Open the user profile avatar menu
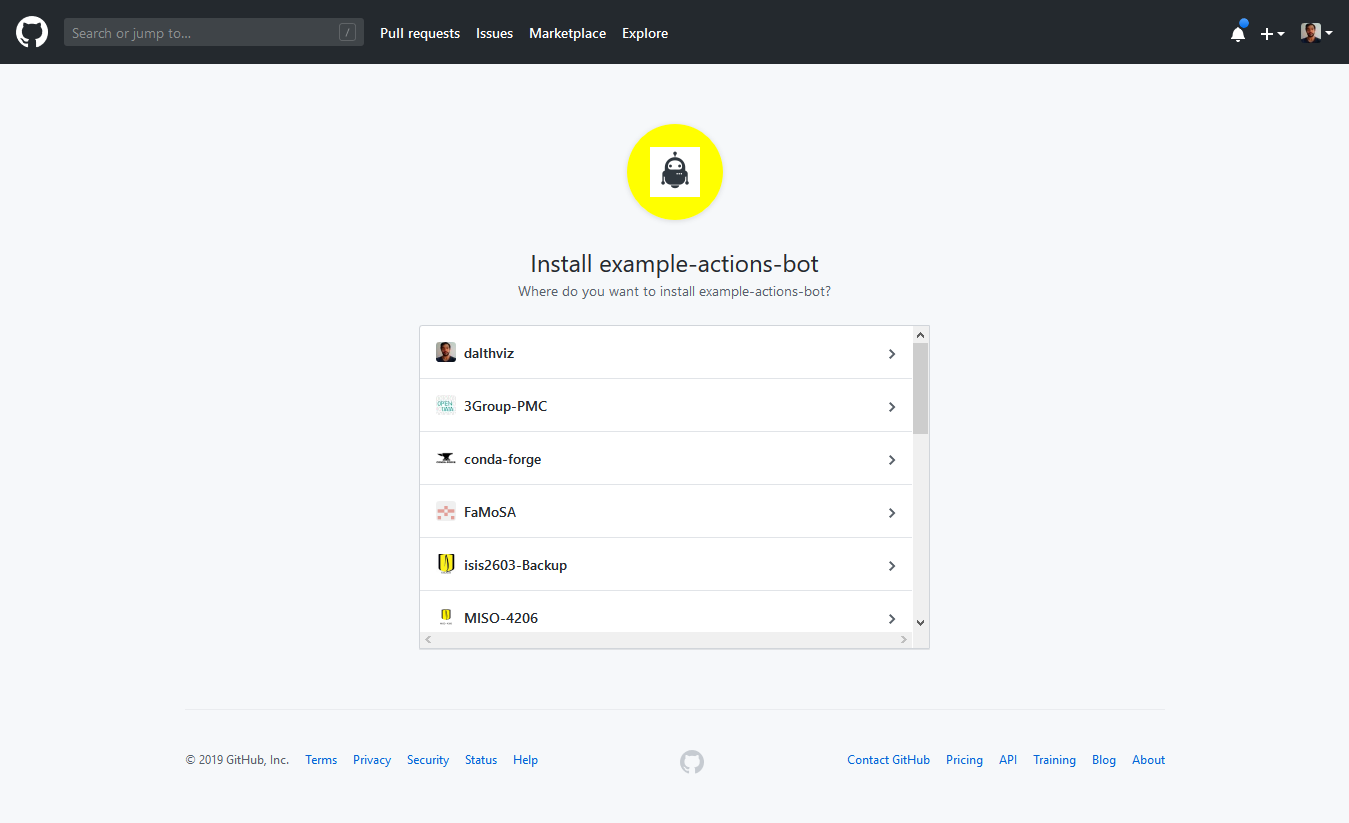 click(x=1316, y=33)
